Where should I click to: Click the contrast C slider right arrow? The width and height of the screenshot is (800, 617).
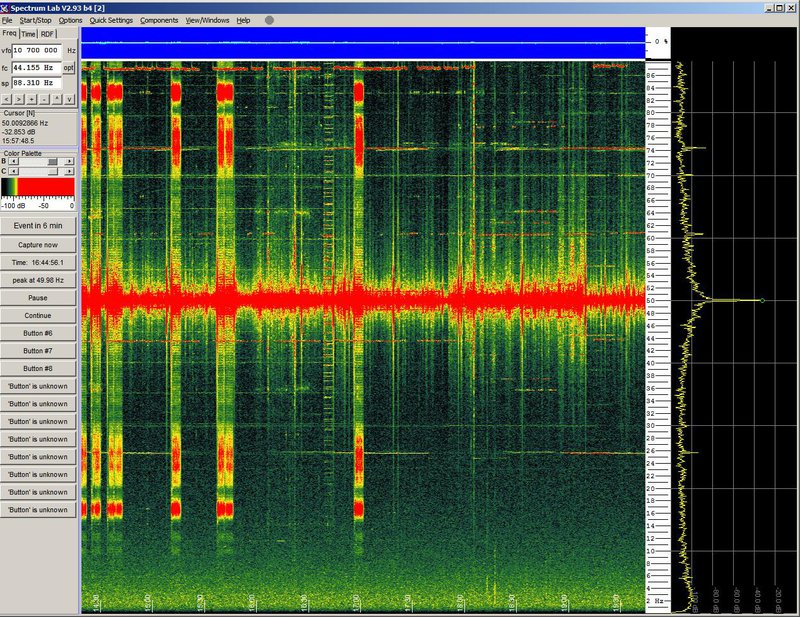72,172
